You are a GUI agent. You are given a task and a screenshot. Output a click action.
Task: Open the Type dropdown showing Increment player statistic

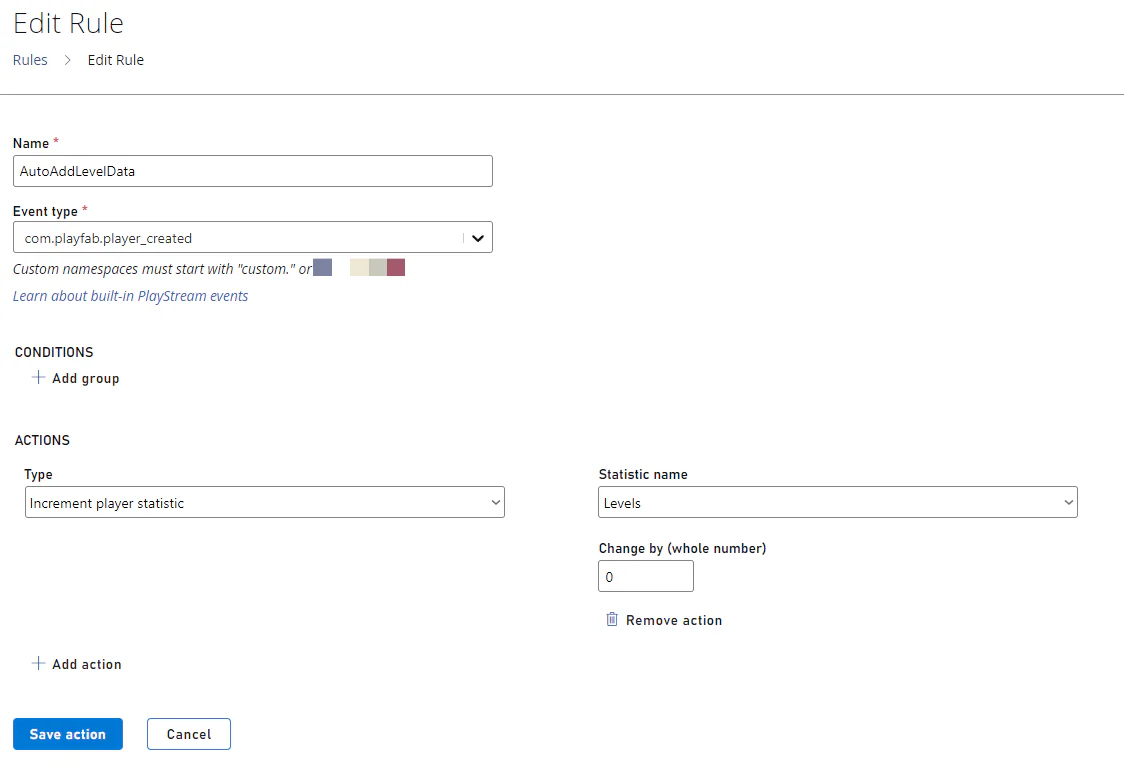tap(264, 503)
